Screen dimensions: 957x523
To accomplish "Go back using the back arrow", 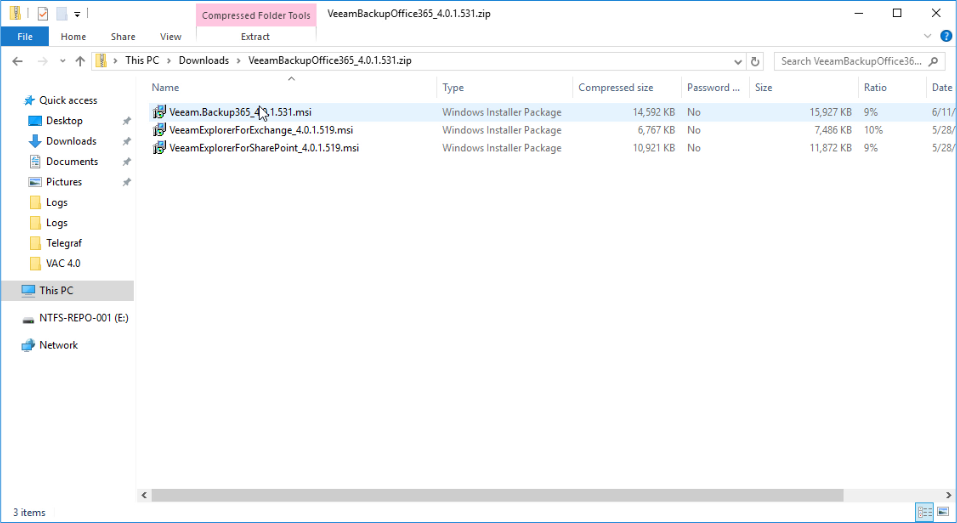I will 18,61.
